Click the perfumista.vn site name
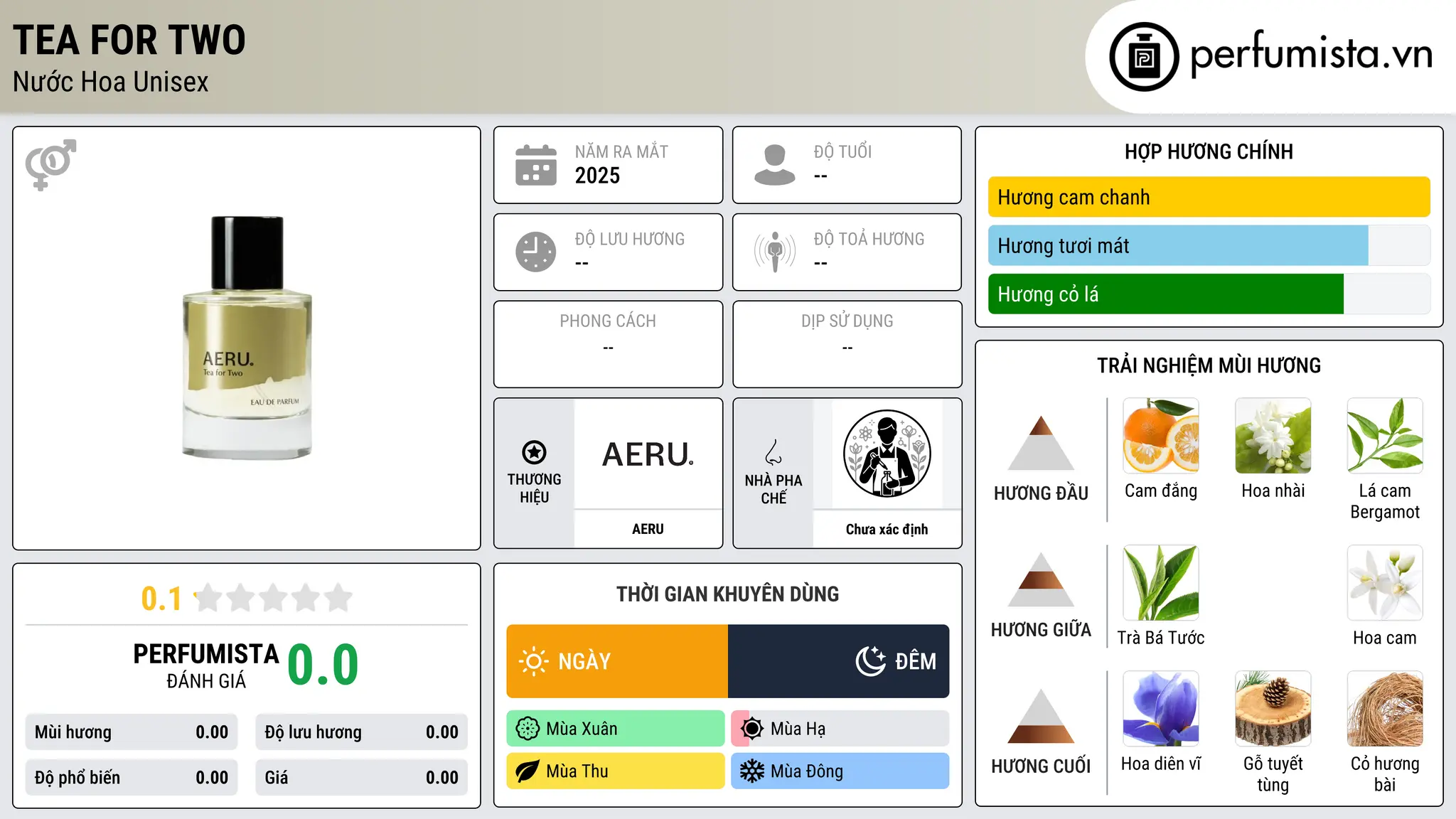 coord(1311,54)
